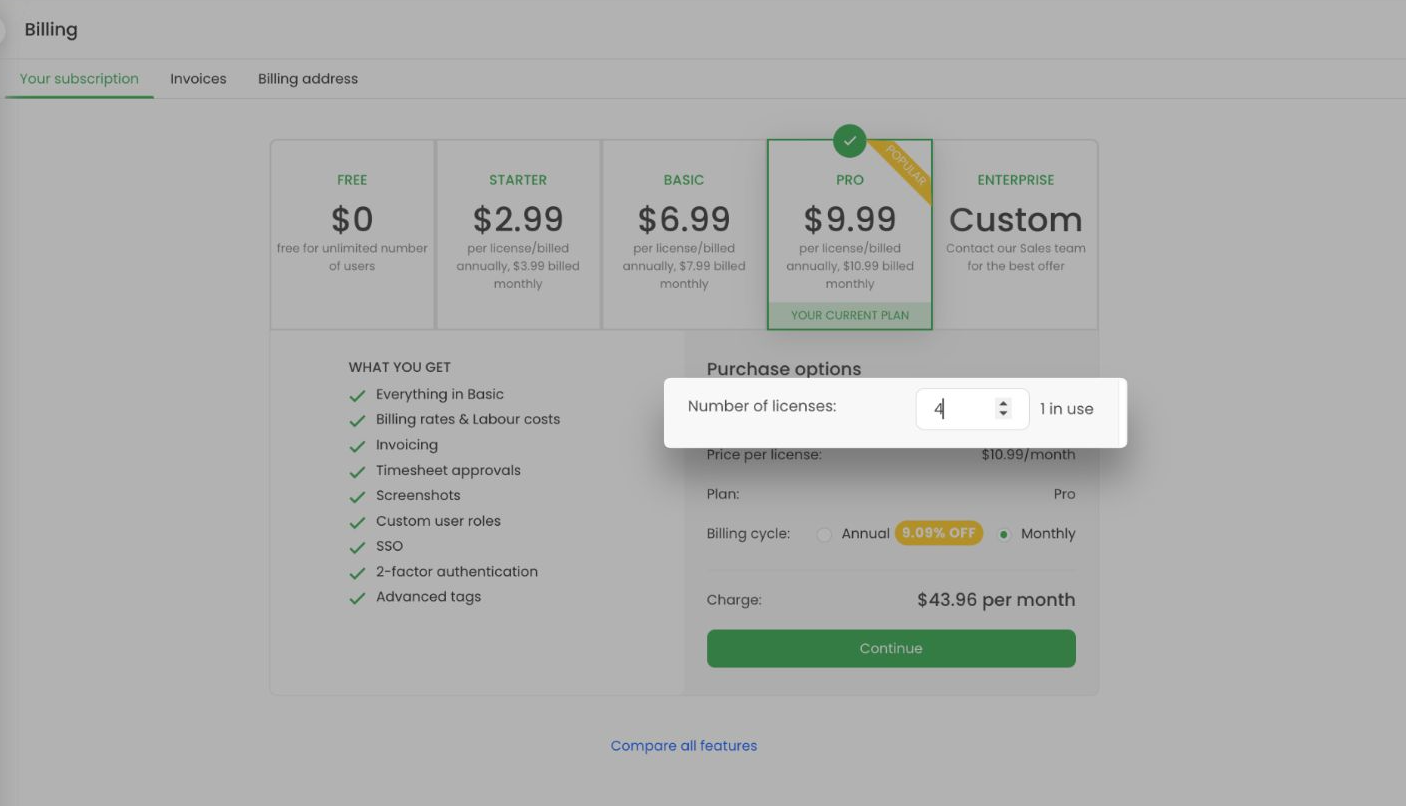Click the checkmark icon next to SSO
Image resolution: width=1406 pixels, height=806 pixels.
coord(357,548)
